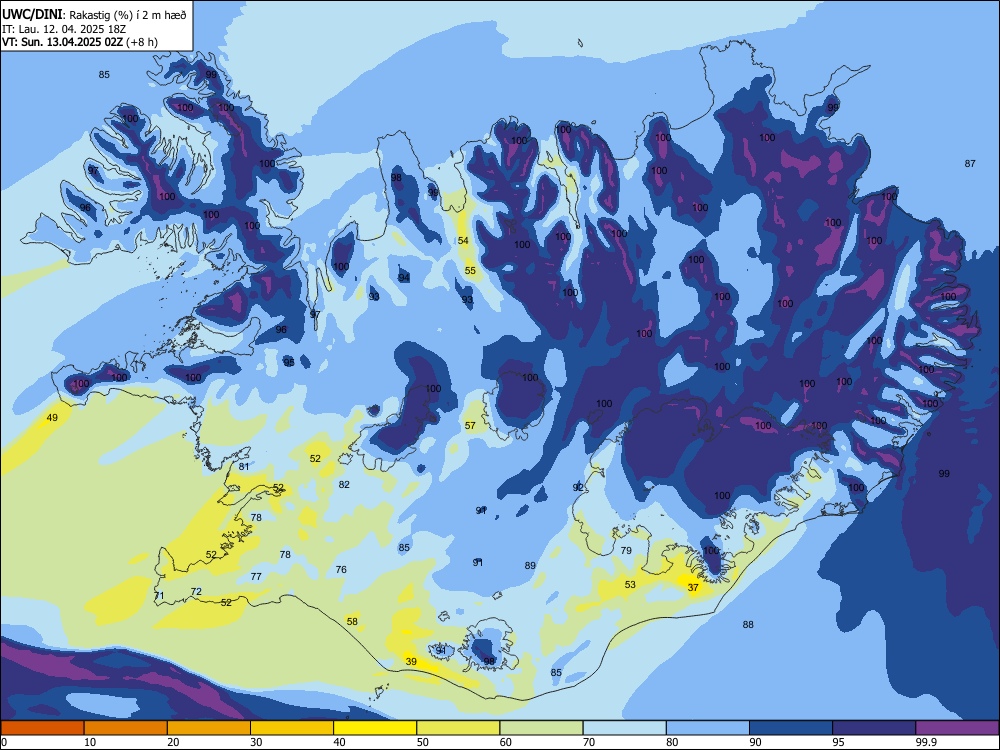Screen dimensions: 1000x750
Task: Click the map value '54' in the northern yellow strip
Action: pyautogui.click(x=463, y=240)
